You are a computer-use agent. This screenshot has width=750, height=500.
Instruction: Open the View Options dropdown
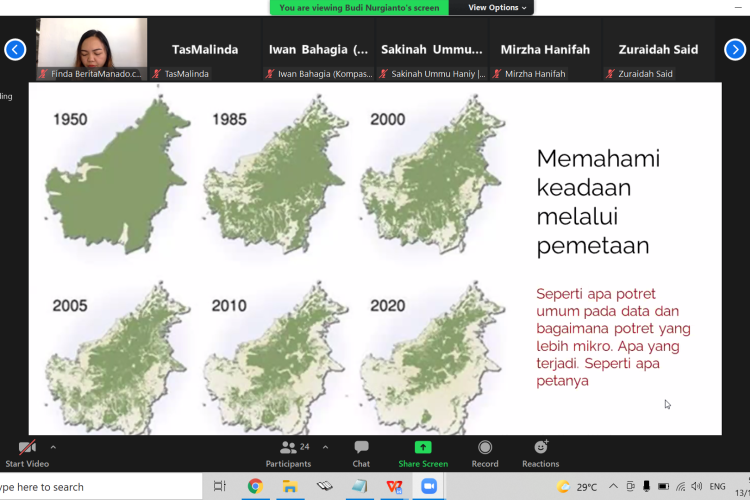(x=493, y=7)
